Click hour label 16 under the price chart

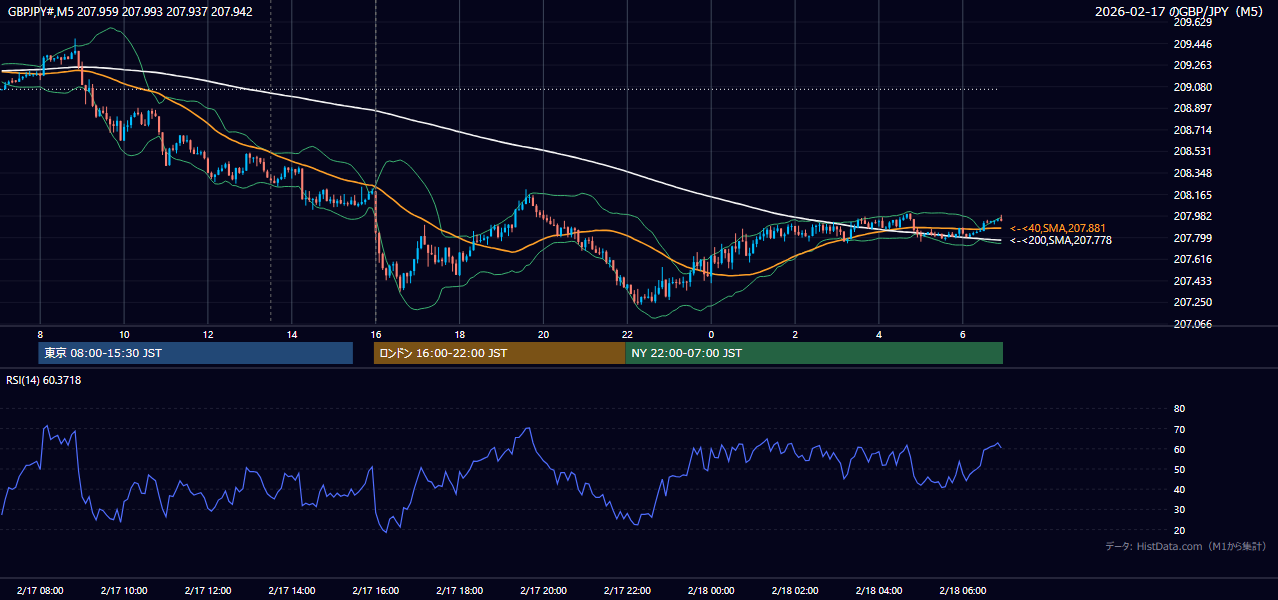coord(376,334)
